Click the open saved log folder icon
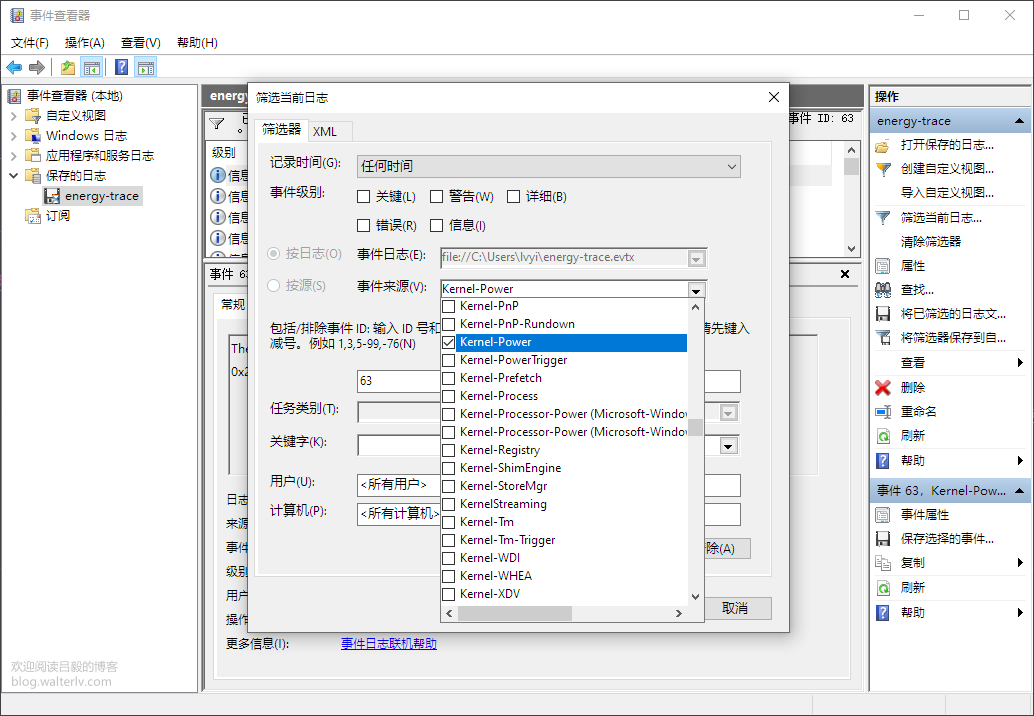 (883, 145)
